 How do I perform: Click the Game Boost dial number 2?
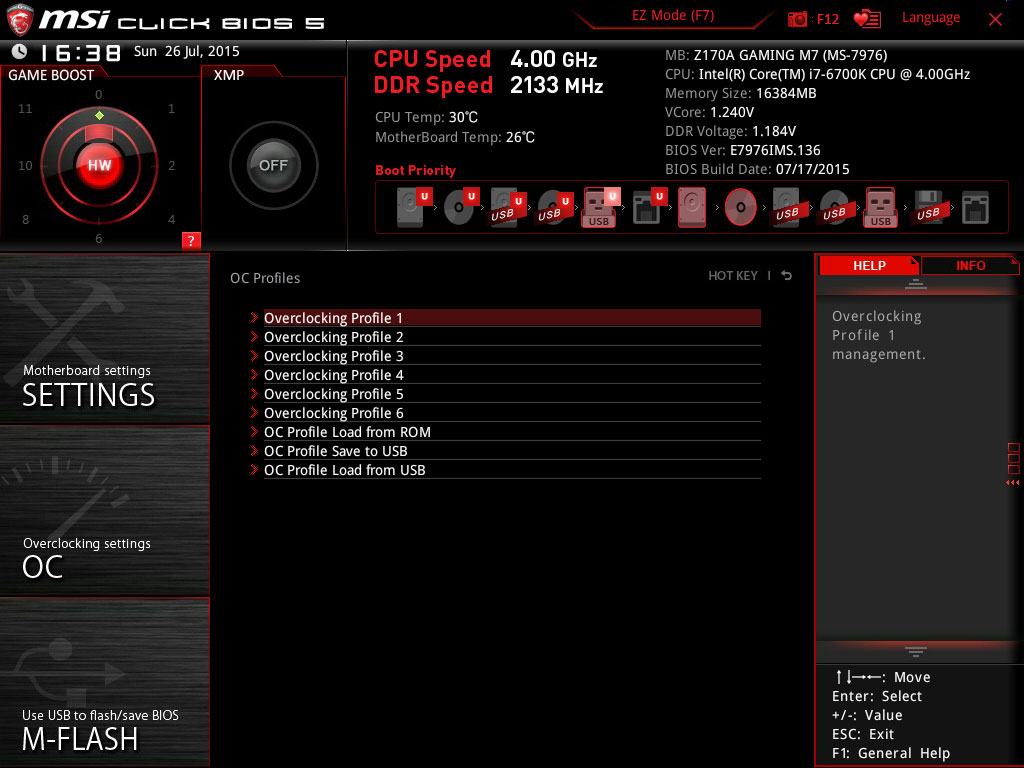click(x=171, y=165)
